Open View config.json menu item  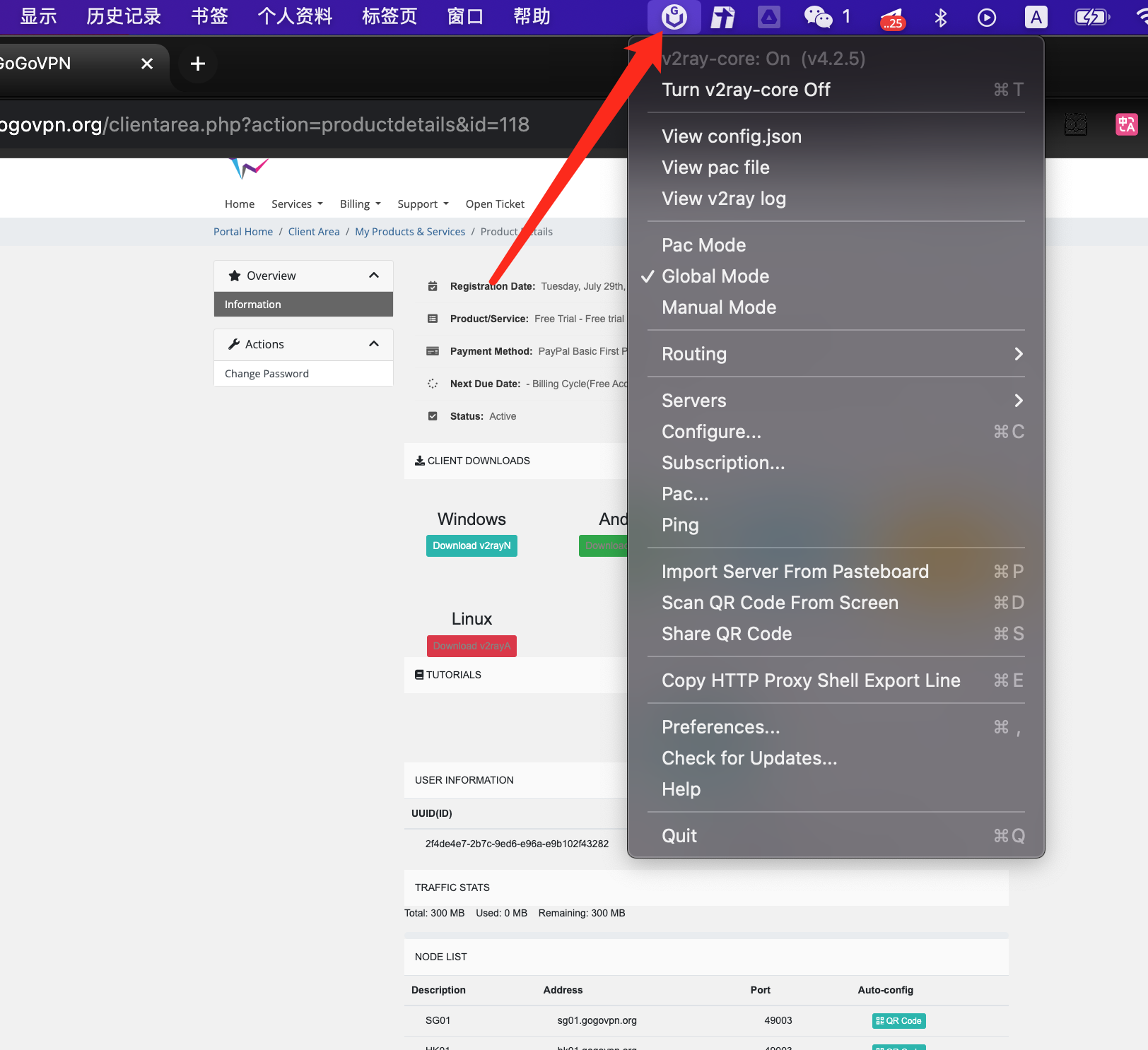[836, 136]
